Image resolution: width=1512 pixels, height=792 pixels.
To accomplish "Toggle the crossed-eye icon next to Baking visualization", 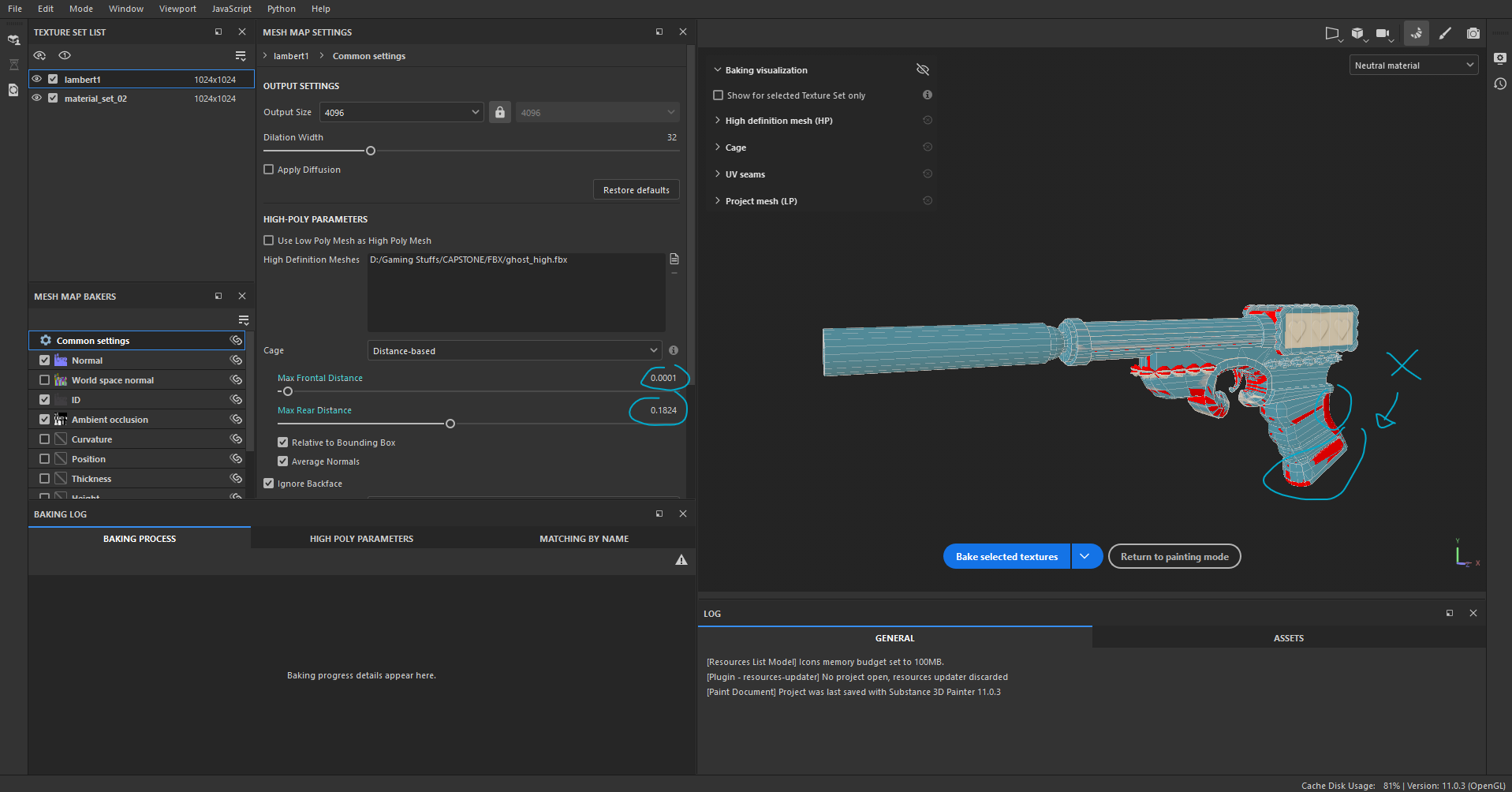I will 922,70.
